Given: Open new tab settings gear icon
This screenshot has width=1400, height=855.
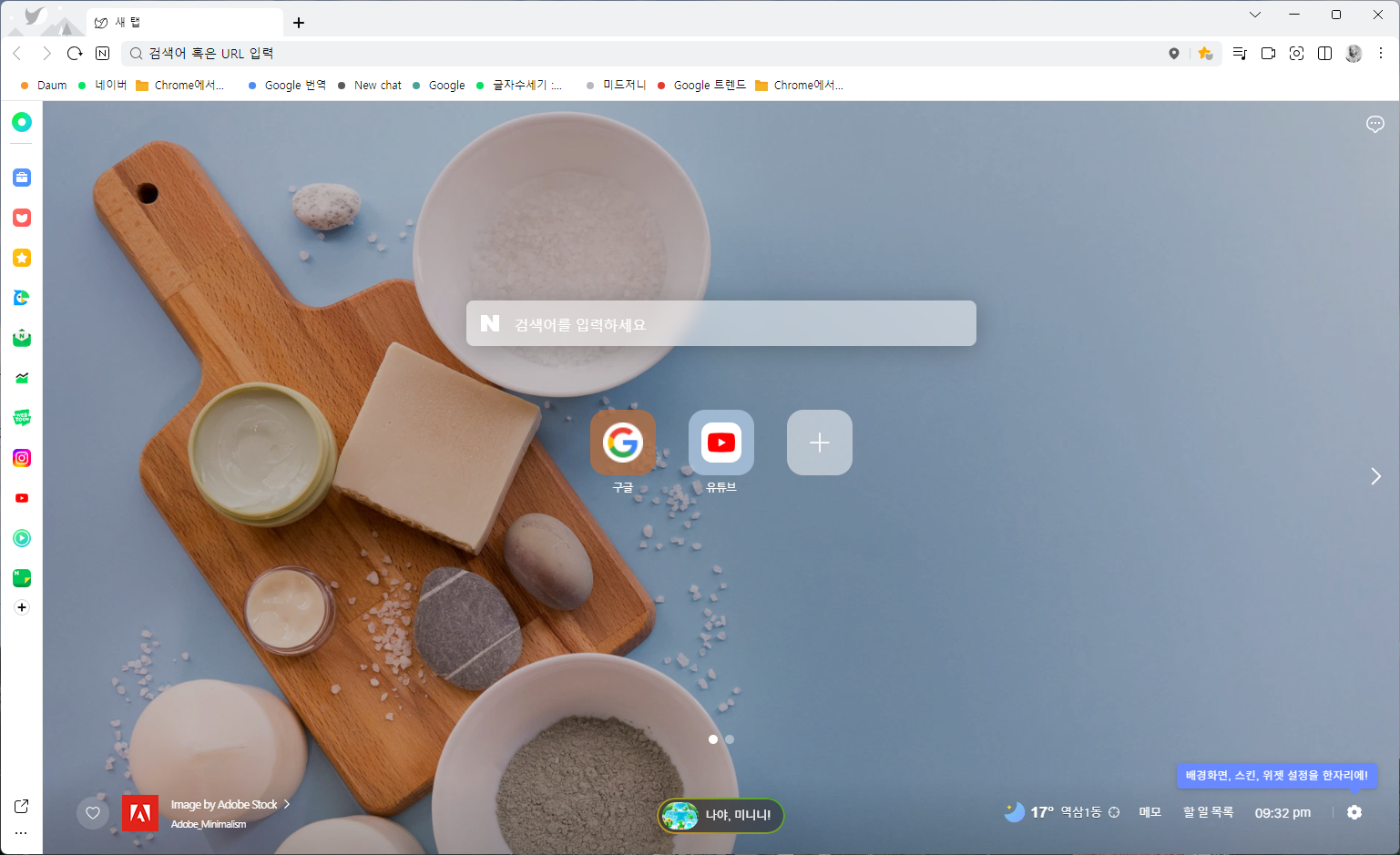Looking at the screenshot, I should tap(1354, 812).
